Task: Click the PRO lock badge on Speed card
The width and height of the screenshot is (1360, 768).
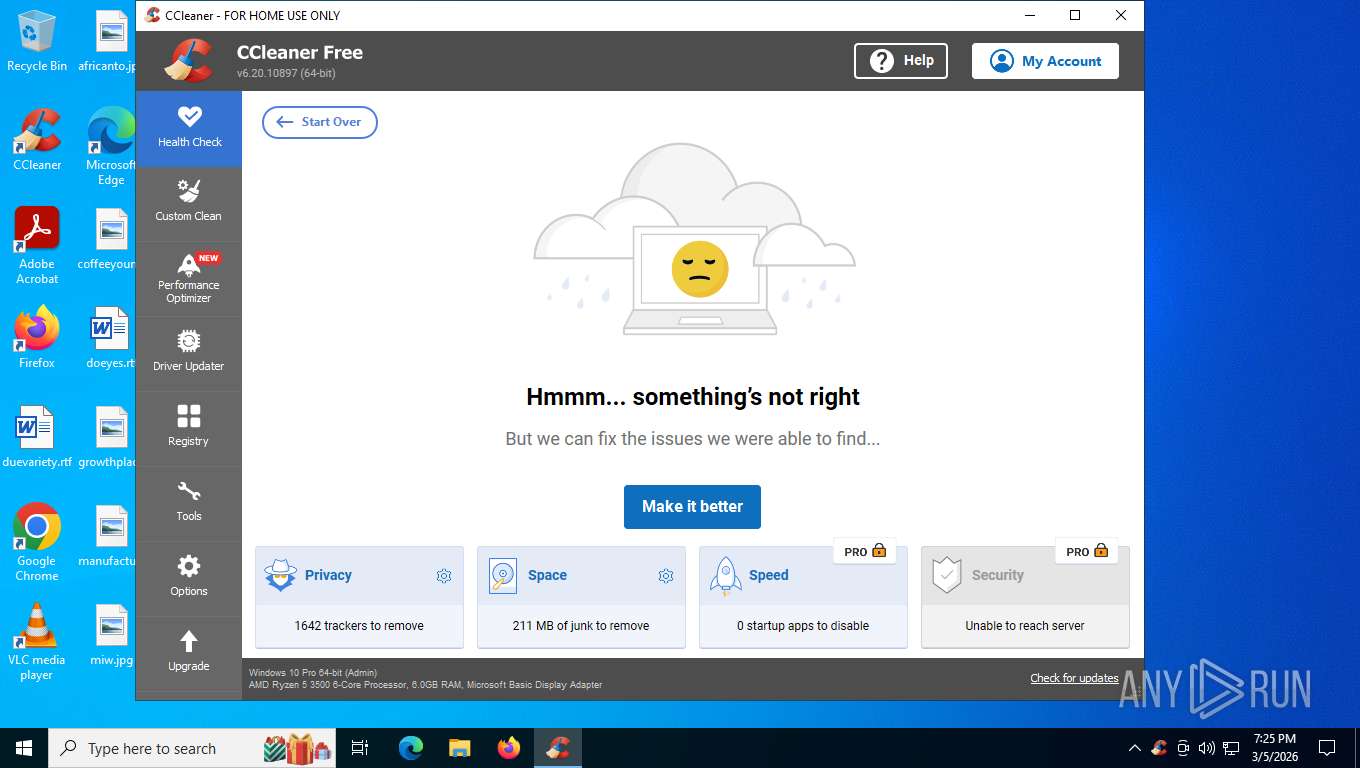Action: (x=865, y=551)
